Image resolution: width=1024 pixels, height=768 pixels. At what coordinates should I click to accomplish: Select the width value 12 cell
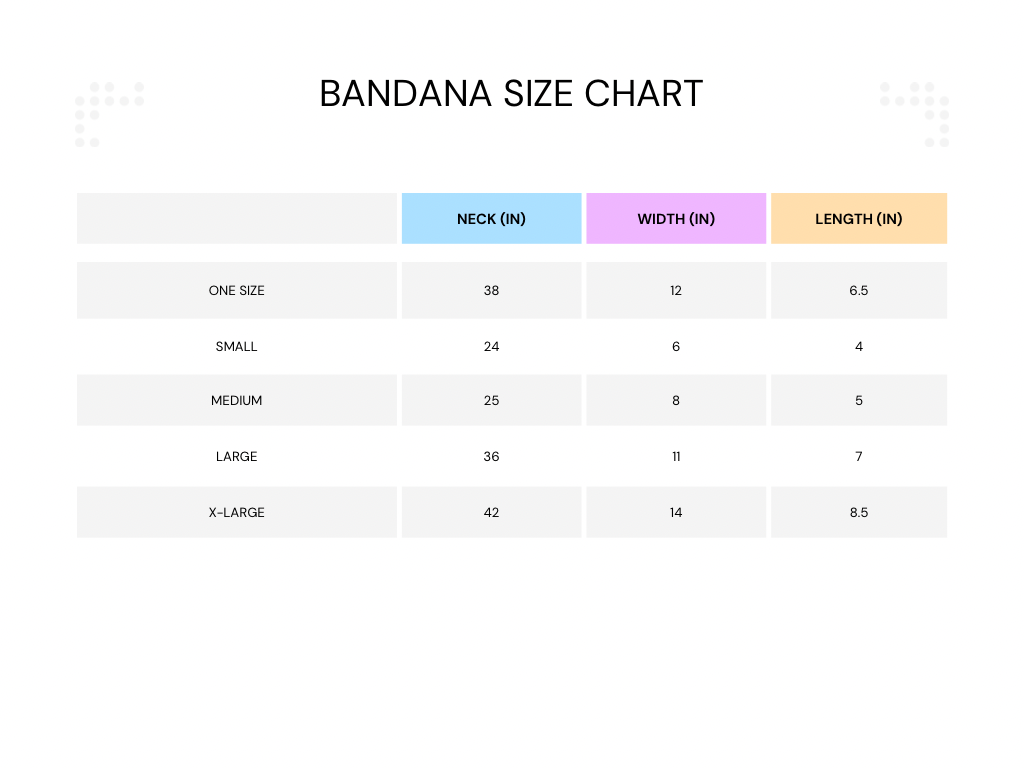(676, 291)
